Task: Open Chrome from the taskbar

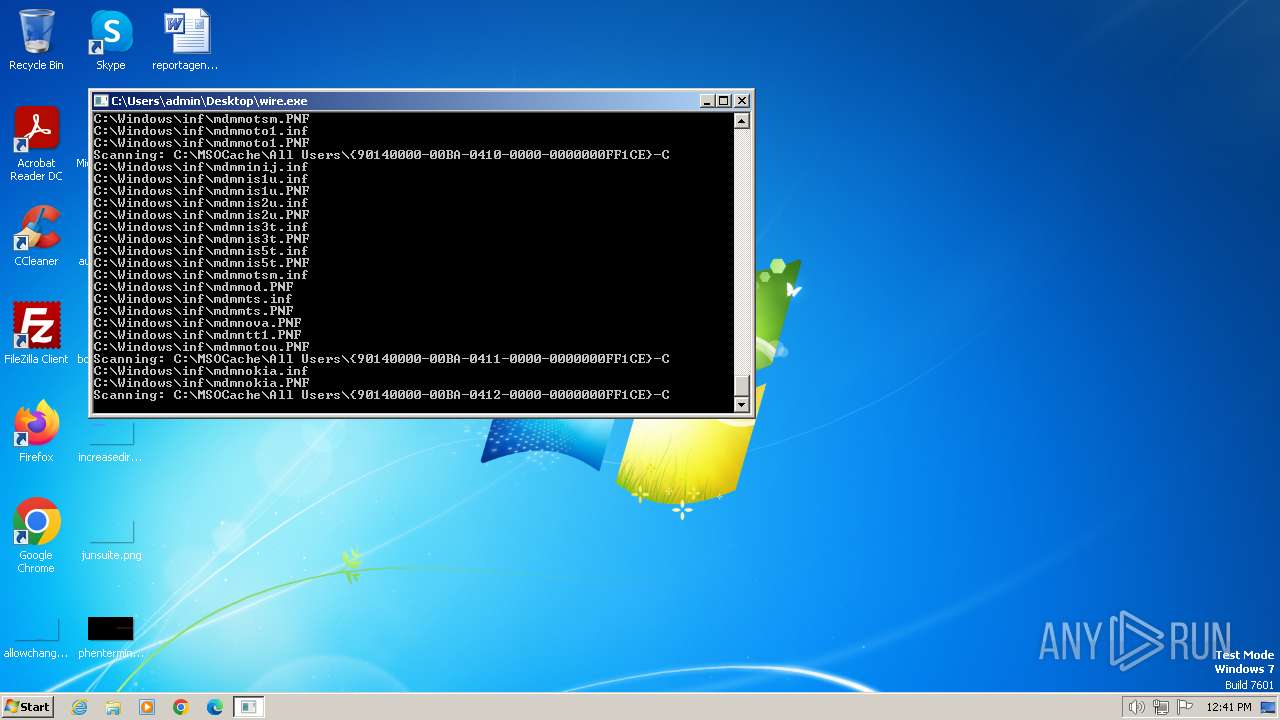Action: (181, 707)
